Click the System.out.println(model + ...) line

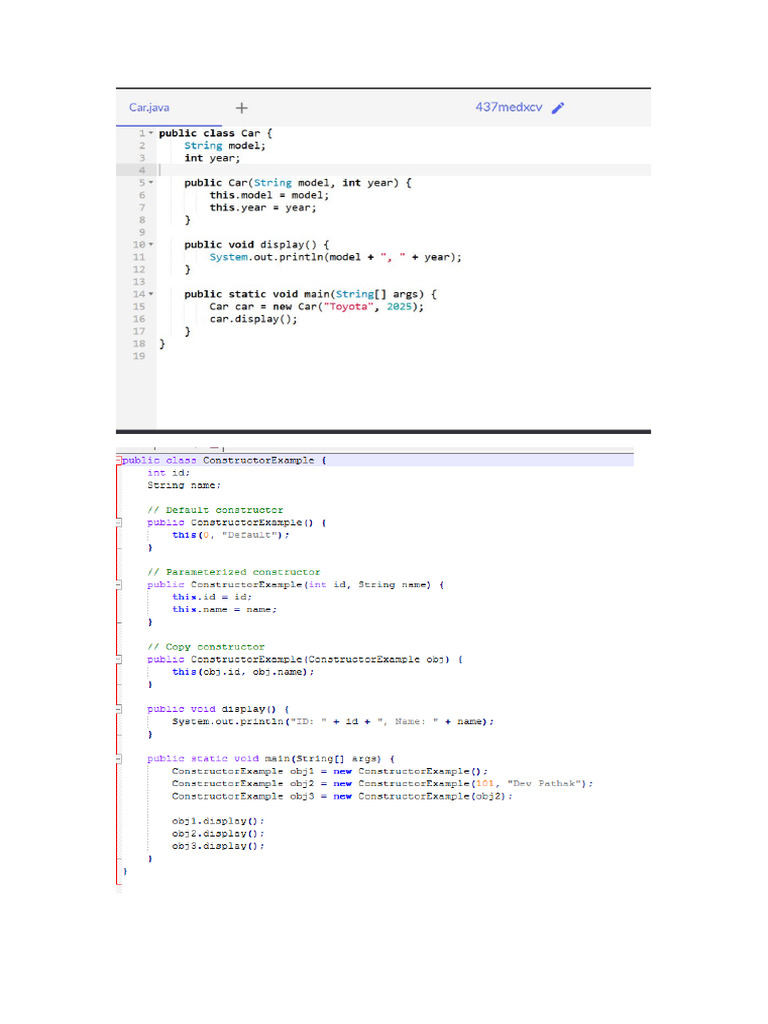pyautogui.click(x=335, y=257)
